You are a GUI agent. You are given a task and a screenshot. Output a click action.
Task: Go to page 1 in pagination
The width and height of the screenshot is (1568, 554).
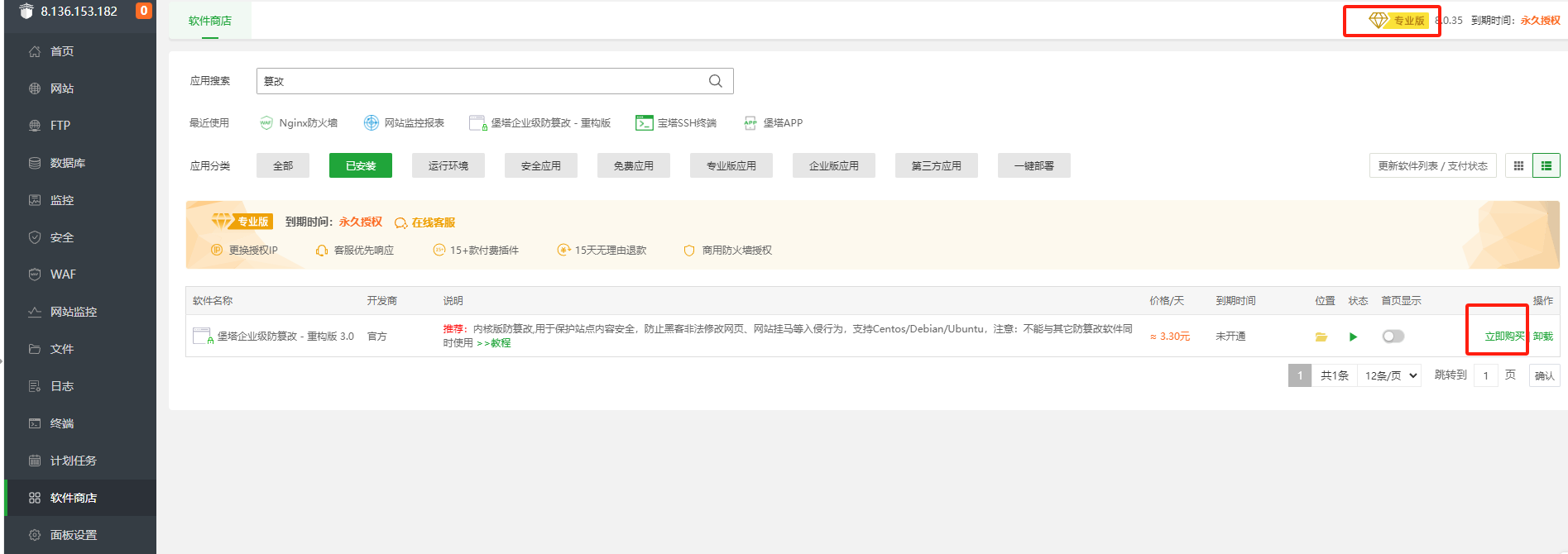(x=1300, y=375)
